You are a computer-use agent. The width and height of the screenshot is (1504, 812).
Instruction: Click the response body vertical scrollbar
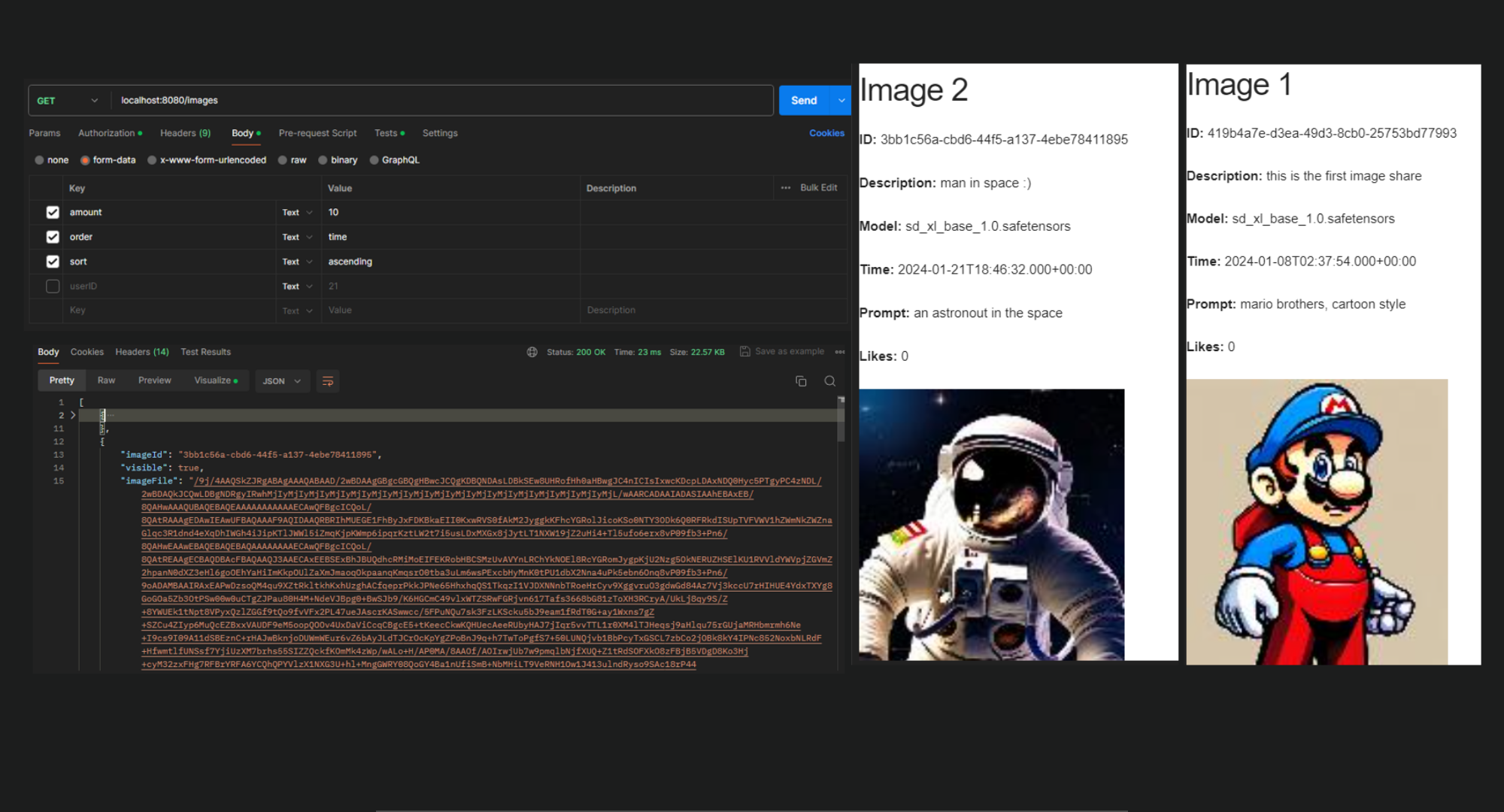pos(841,420)
